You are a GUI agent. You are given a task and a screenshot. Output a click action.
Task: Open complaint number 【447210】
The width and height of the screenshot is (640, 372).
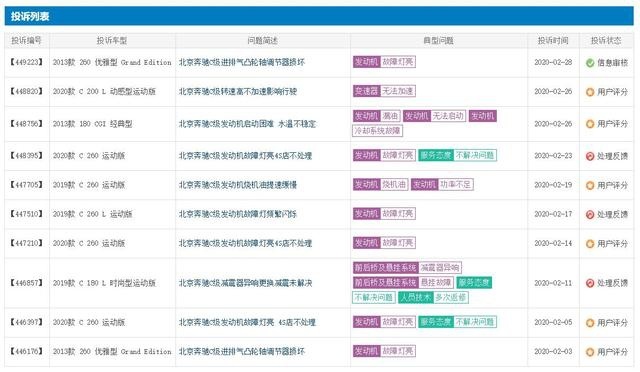tap(27, 243)
